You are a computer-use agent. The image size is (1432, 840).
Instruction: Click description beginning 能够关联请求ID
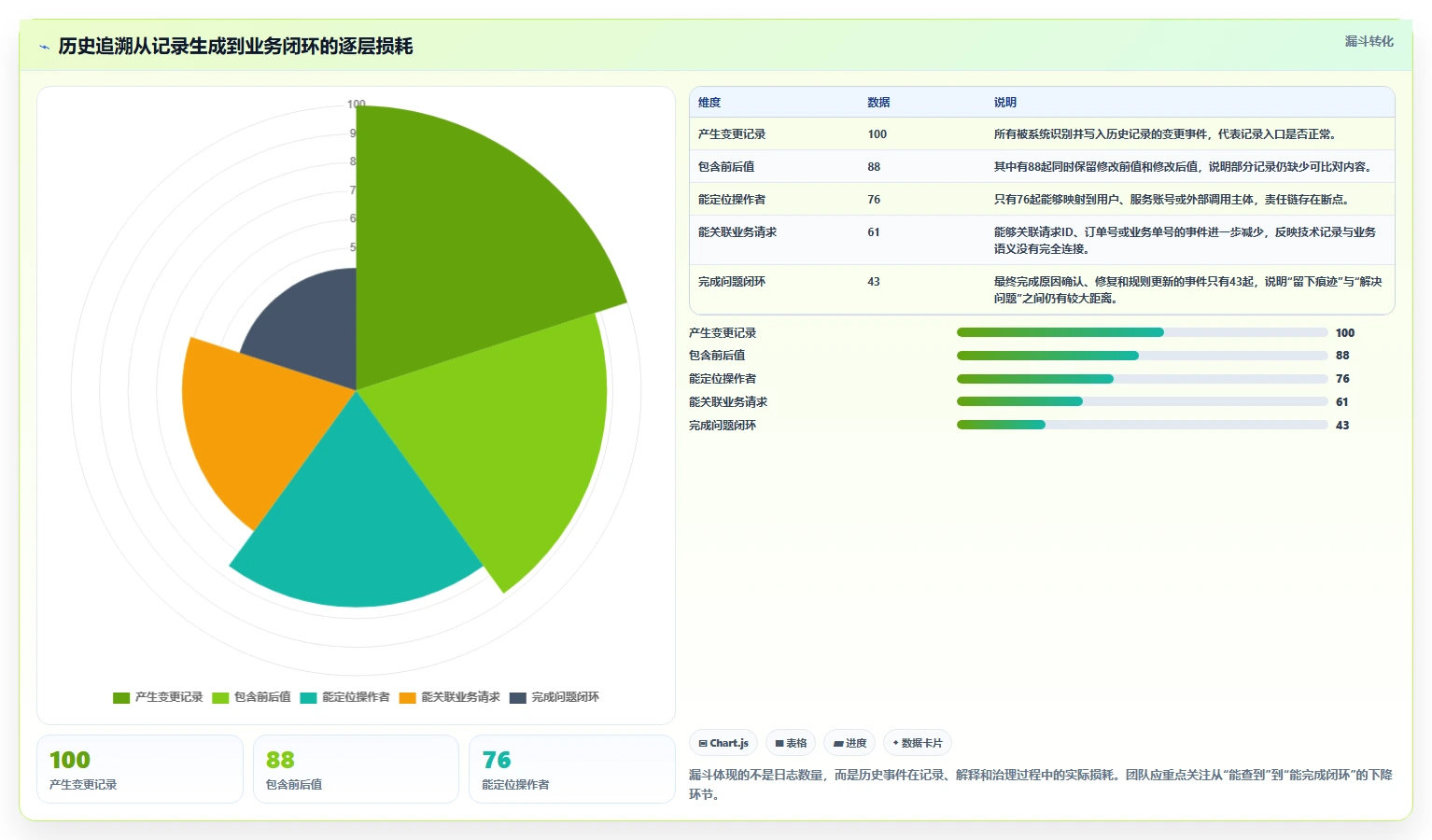point(1186,241)
